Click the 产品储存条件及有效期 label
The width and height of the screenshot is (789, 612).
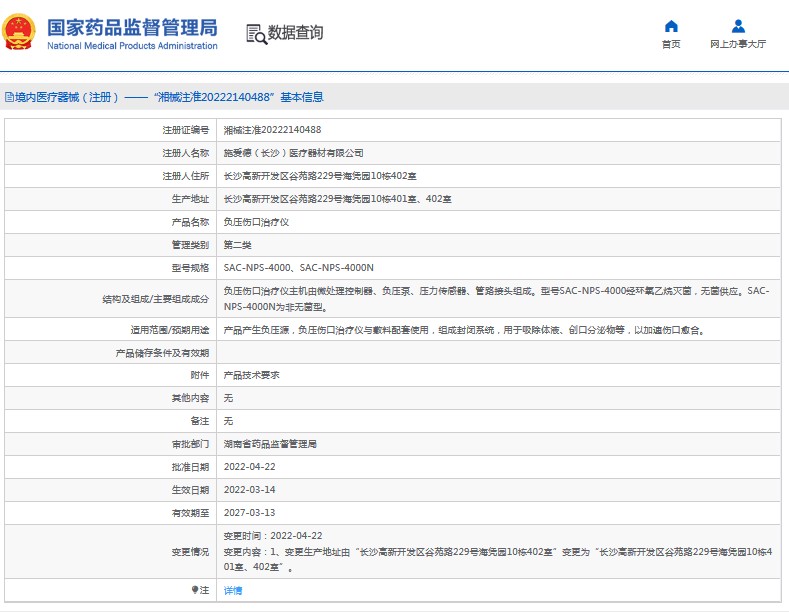[x=162, y=353]
